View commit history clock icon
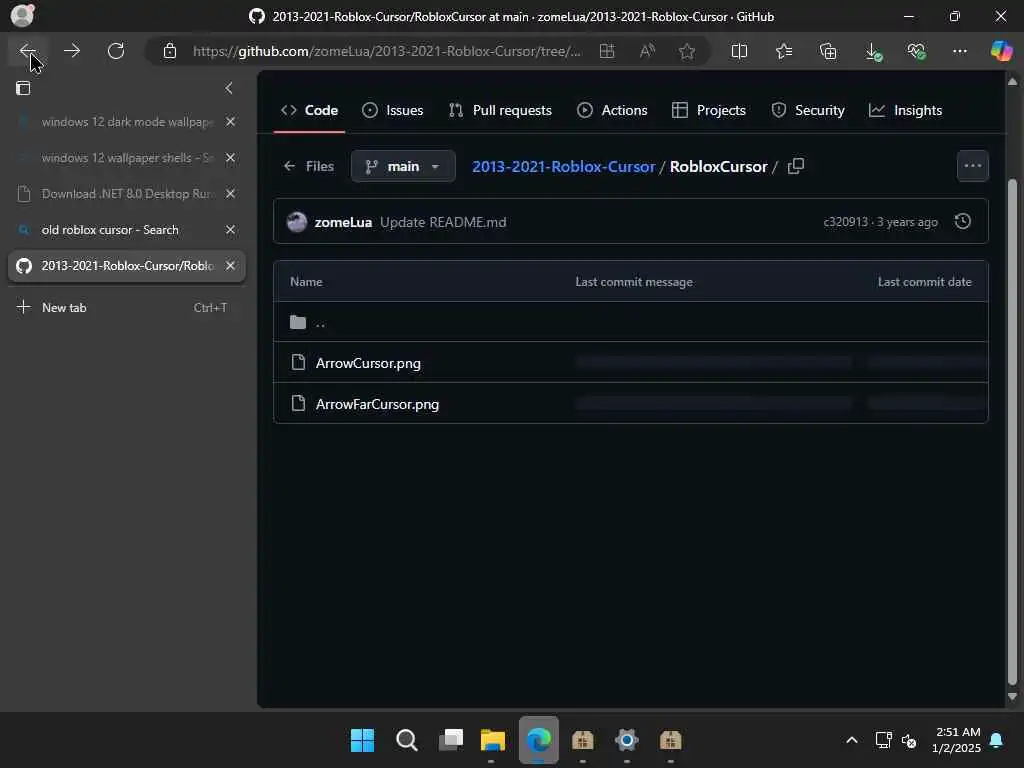The height and width of the screenshot is (768, 1024). coord(963,221)
